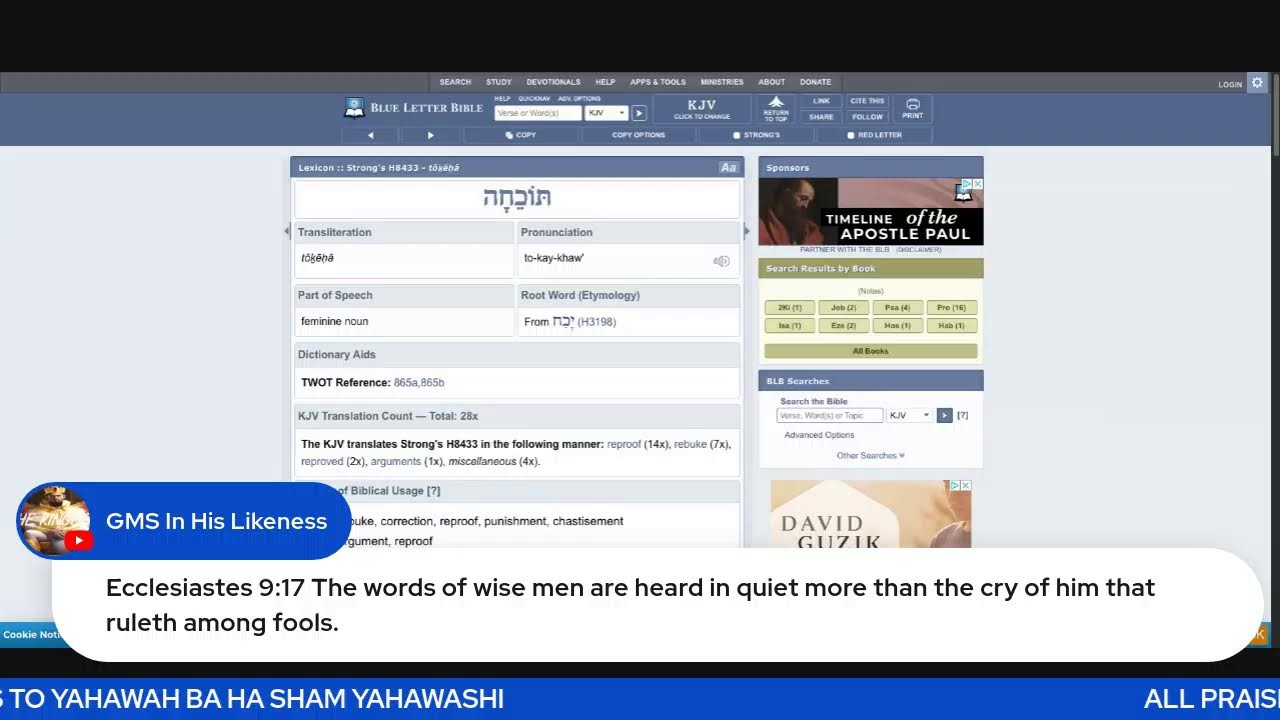This screenshot has height=720, width=1280.
Task: Click the Blue Letter Bible logo icon
Action: pyautogui.click(x=354, y=107)
